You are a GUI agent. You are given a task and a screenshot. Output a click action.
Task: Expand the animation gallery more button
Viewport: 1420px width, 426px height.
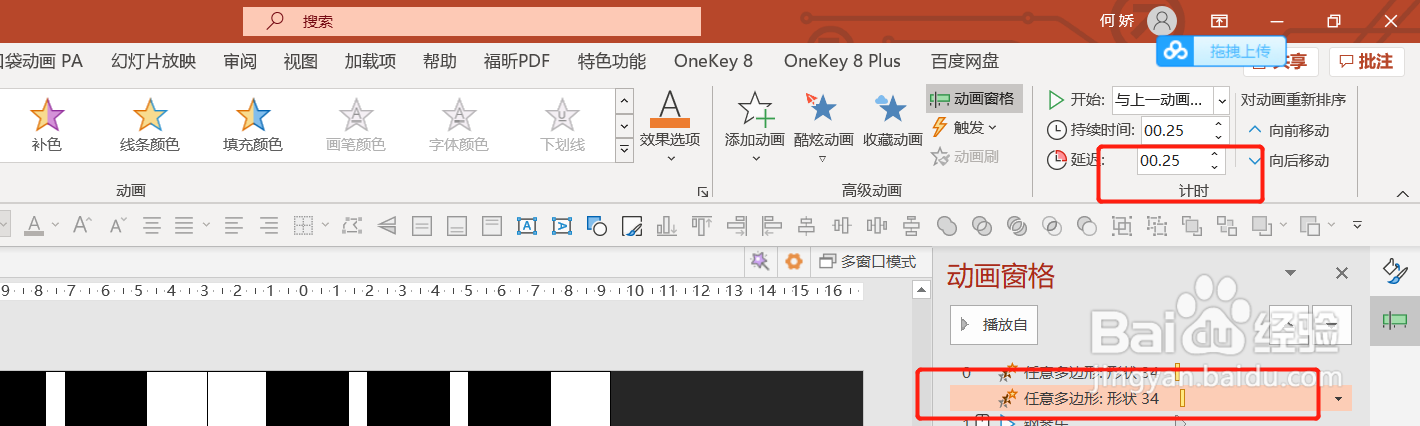pyautogui.click(x=625, y=150)
